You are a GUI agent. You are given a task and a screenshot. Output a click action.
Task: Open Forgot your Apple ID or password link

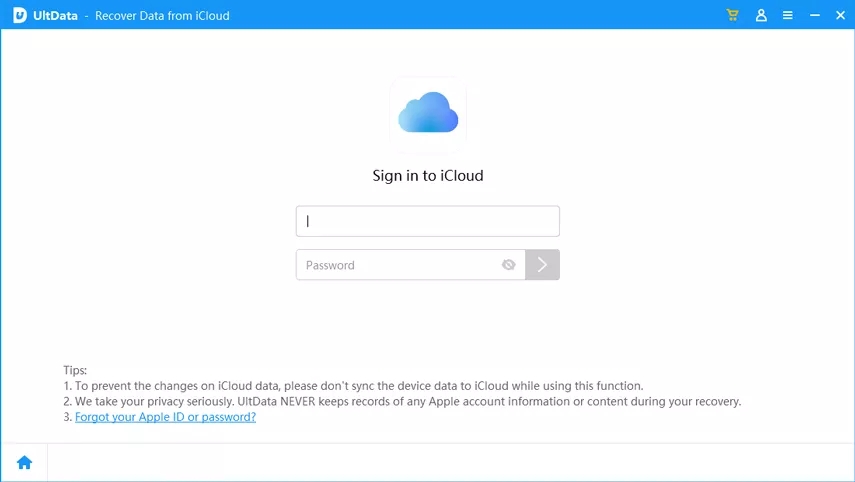pos(165,417)
